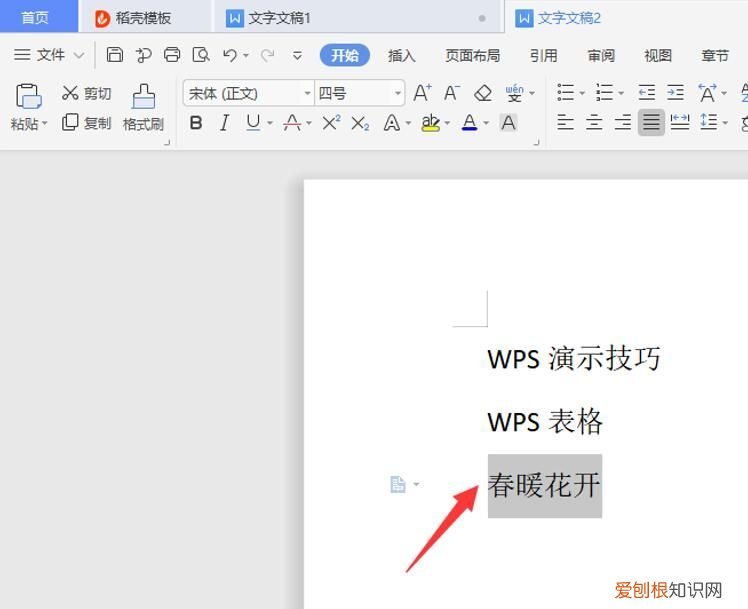This screenshot has height=609, width=748.
Task: Switch to the 文字文稿1 document tab
Action: [358, 18]
